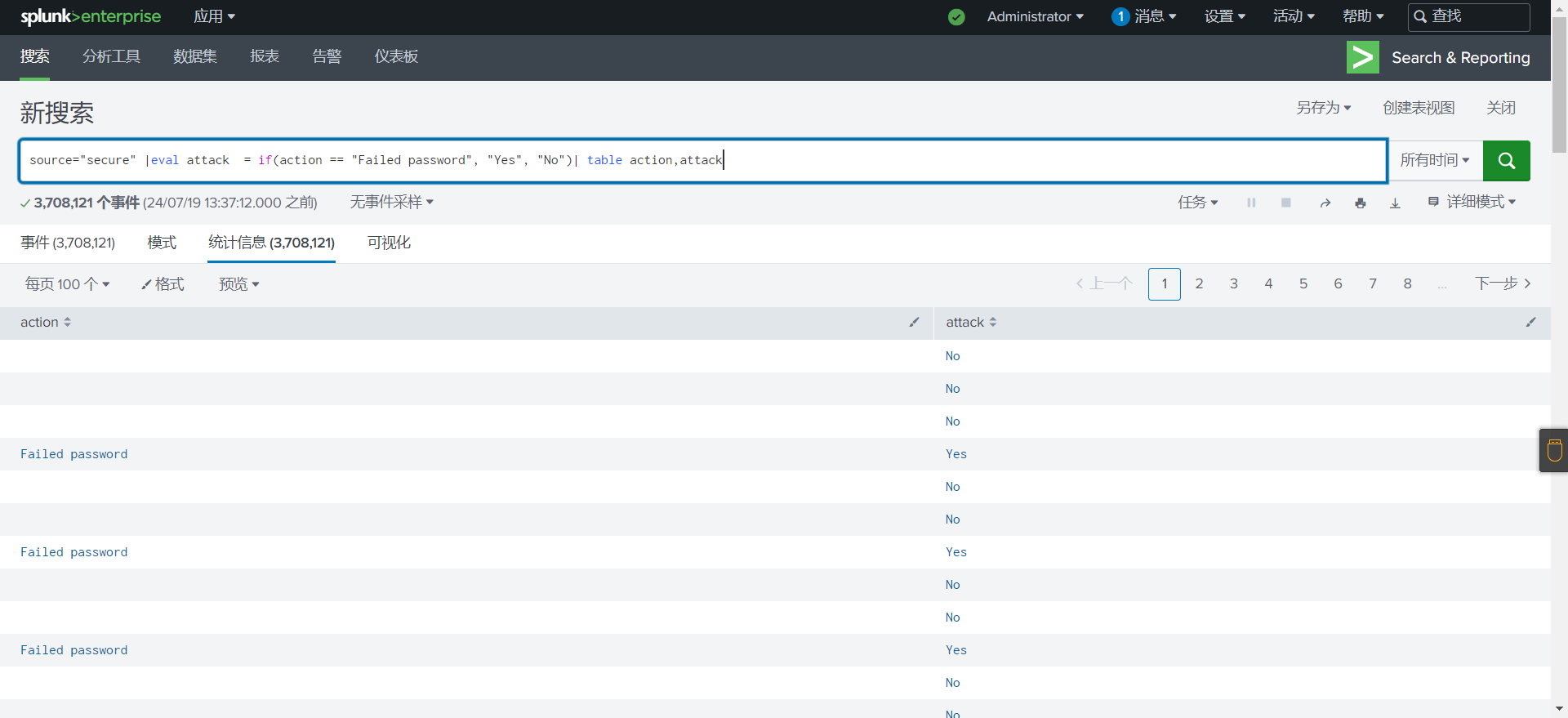Open the 详细模式 search mode dropdown

click(1472, 202)
